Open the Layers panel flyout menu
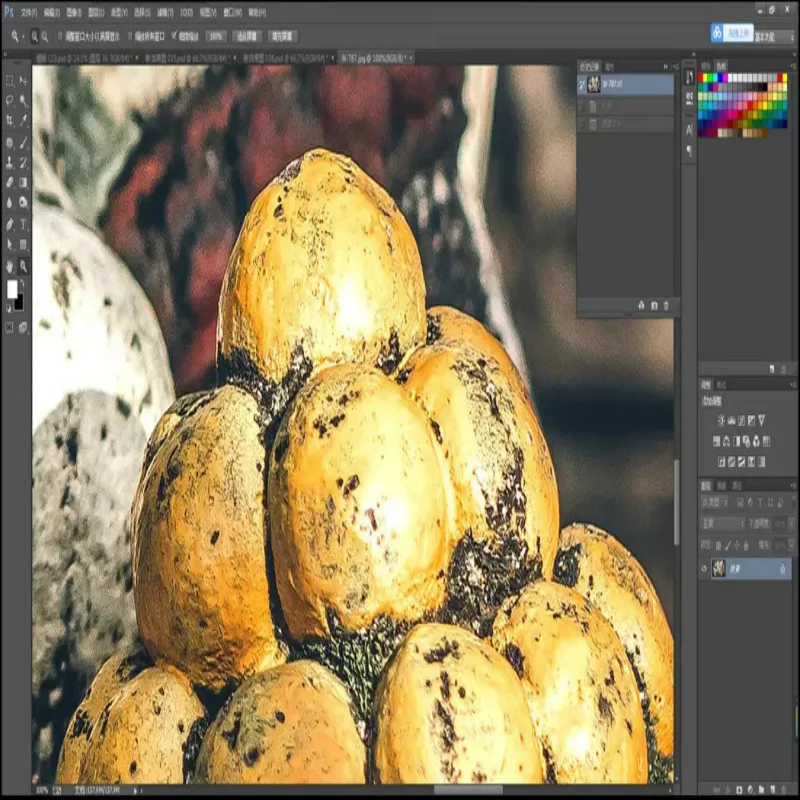 point(793,485)
